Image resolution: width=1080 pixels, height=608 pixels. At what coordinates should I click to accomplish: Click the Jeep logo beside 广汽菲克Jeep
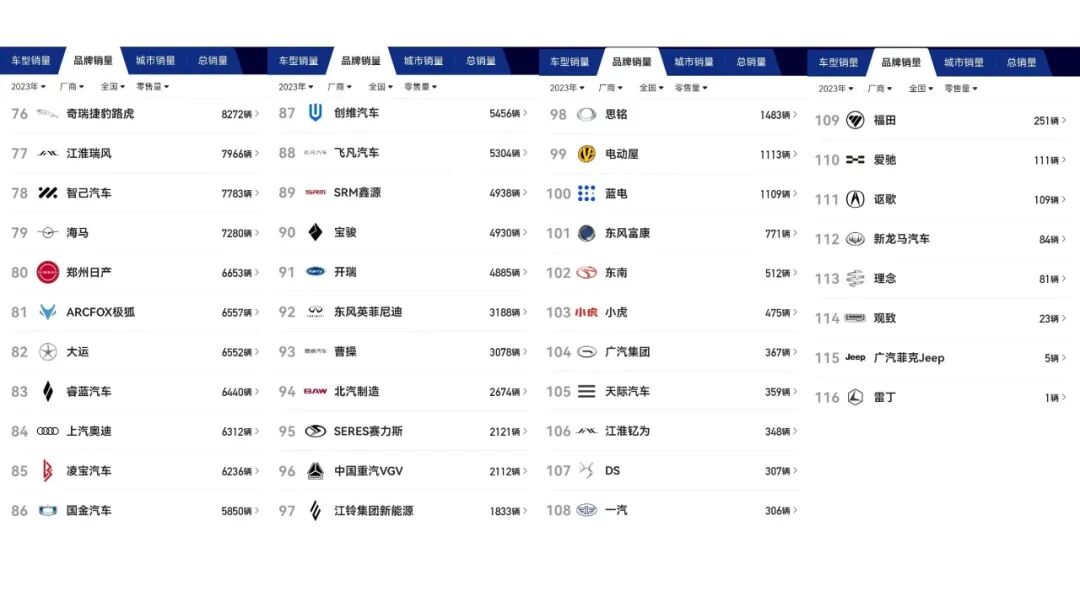855,357
